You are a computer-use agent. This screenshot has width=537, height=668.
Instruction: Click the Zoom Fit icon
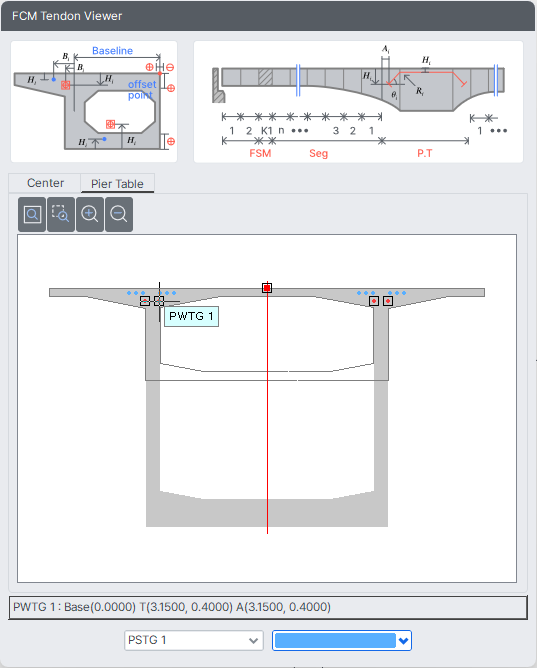click(32, 214)
